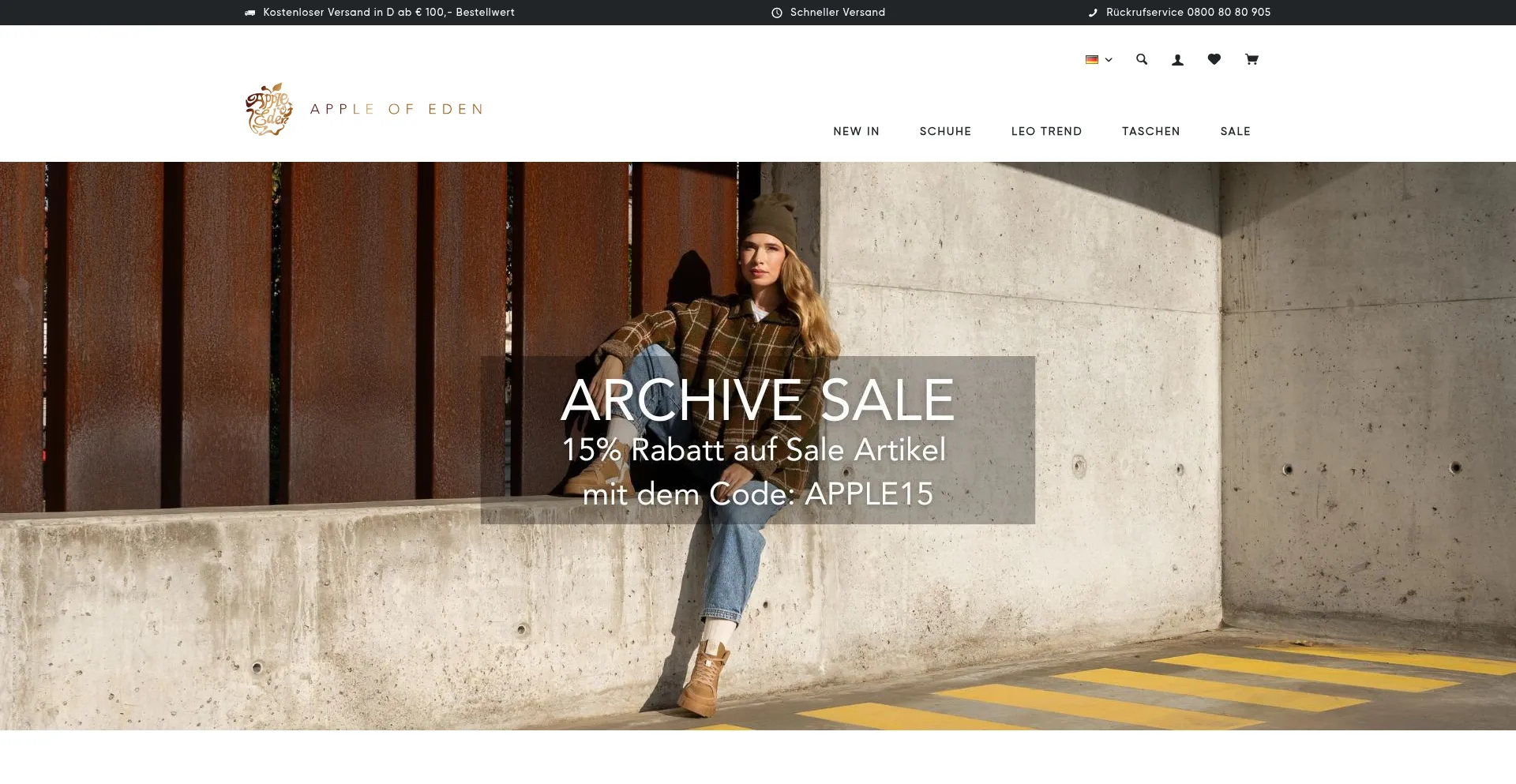Open the SALE navigation item
This screenshot has width=1516, height=784.
1235,131
